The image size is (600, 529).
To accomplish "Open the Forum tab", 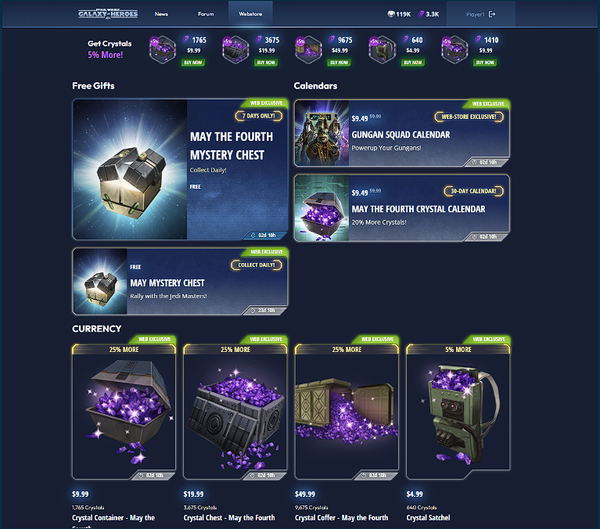I will (x=206, y=14).
